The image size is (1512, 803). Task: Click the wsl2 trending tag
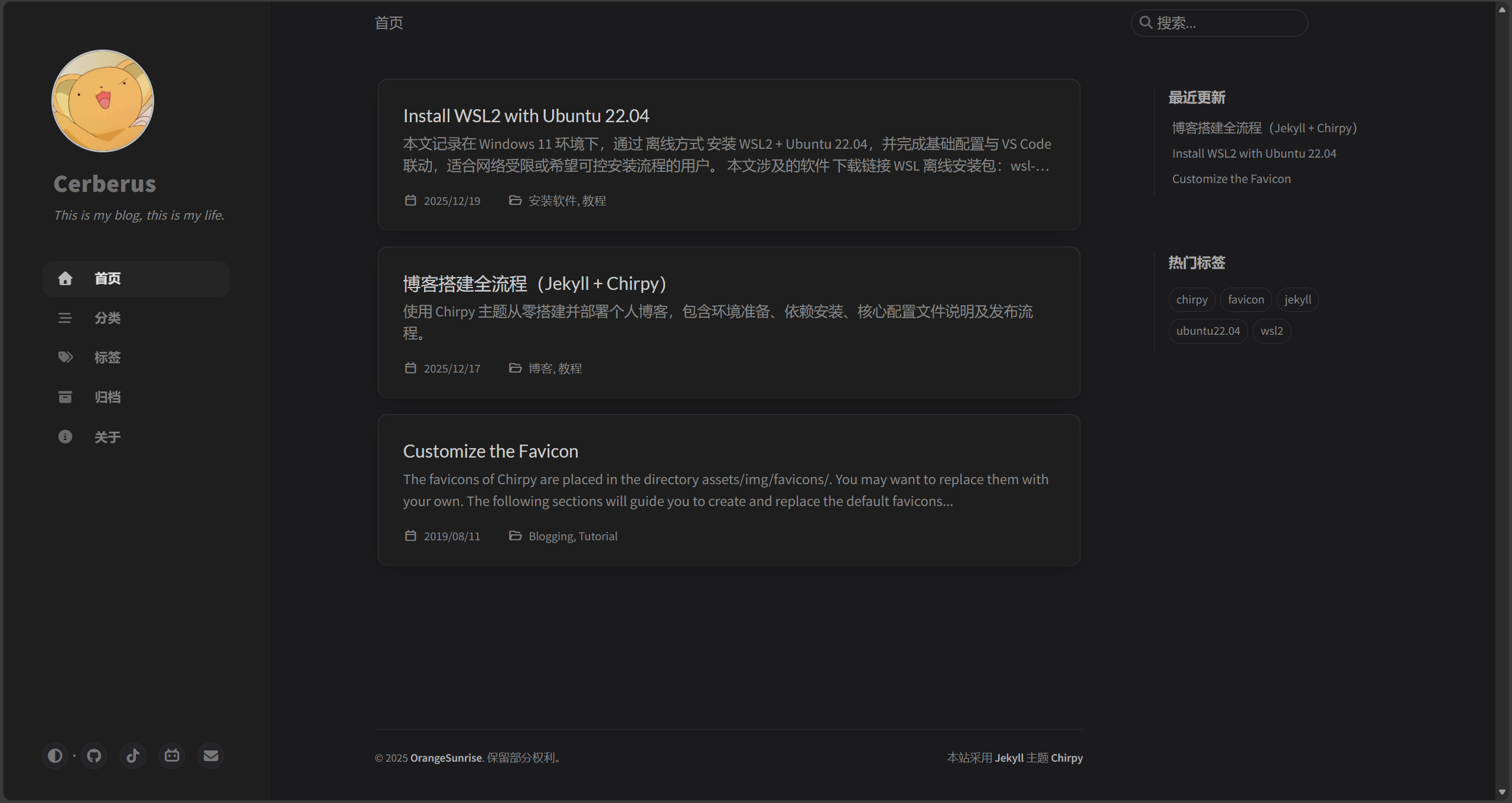coord(1272,331)
